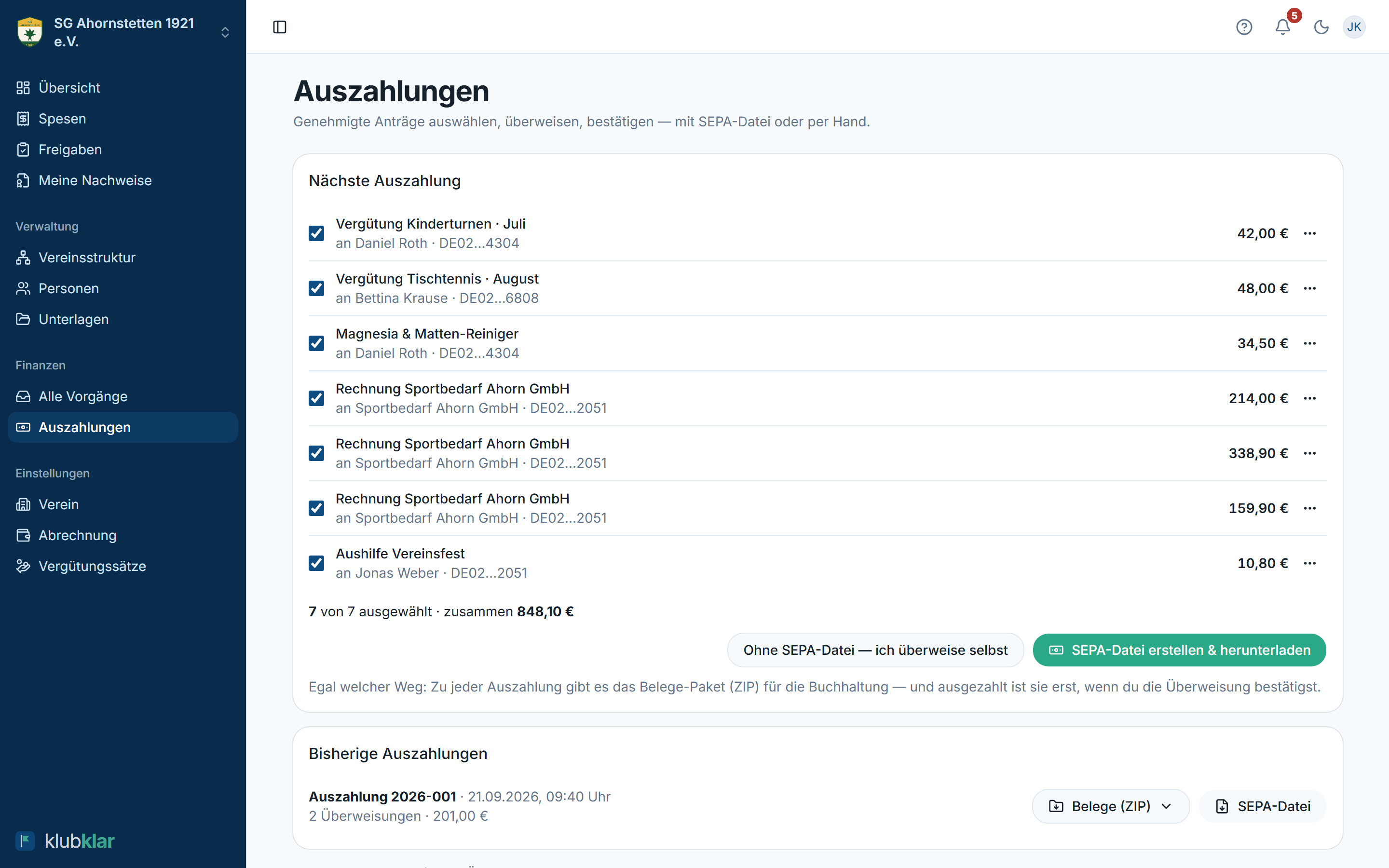Open notifications bell with 5 badge
Screen dimensions: 1389x868
(x=1283, y=27)
